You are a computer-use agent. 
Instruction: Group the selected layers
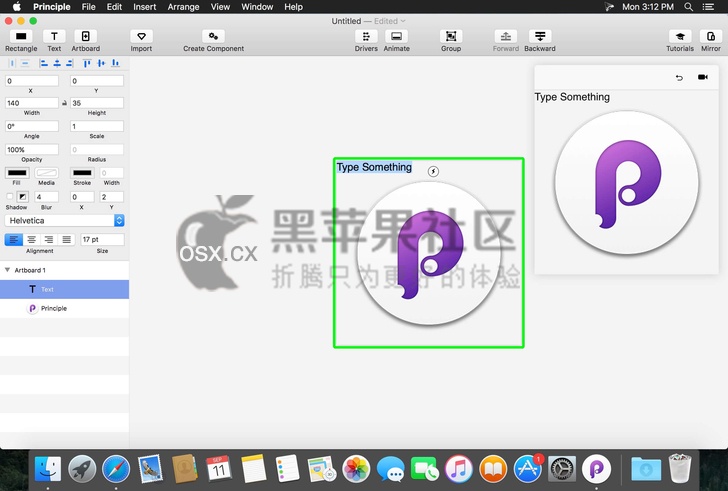click(451, 37)
